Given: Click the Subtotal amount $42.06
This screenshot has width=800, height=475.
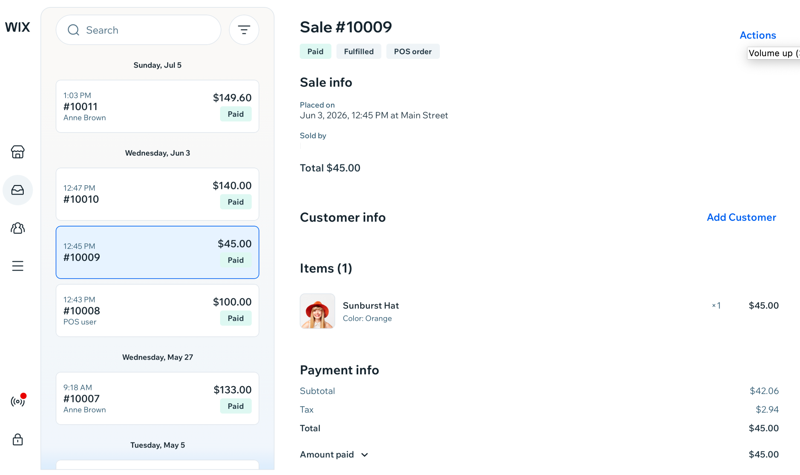Looking at the screenshot, I should pos(764,391).
